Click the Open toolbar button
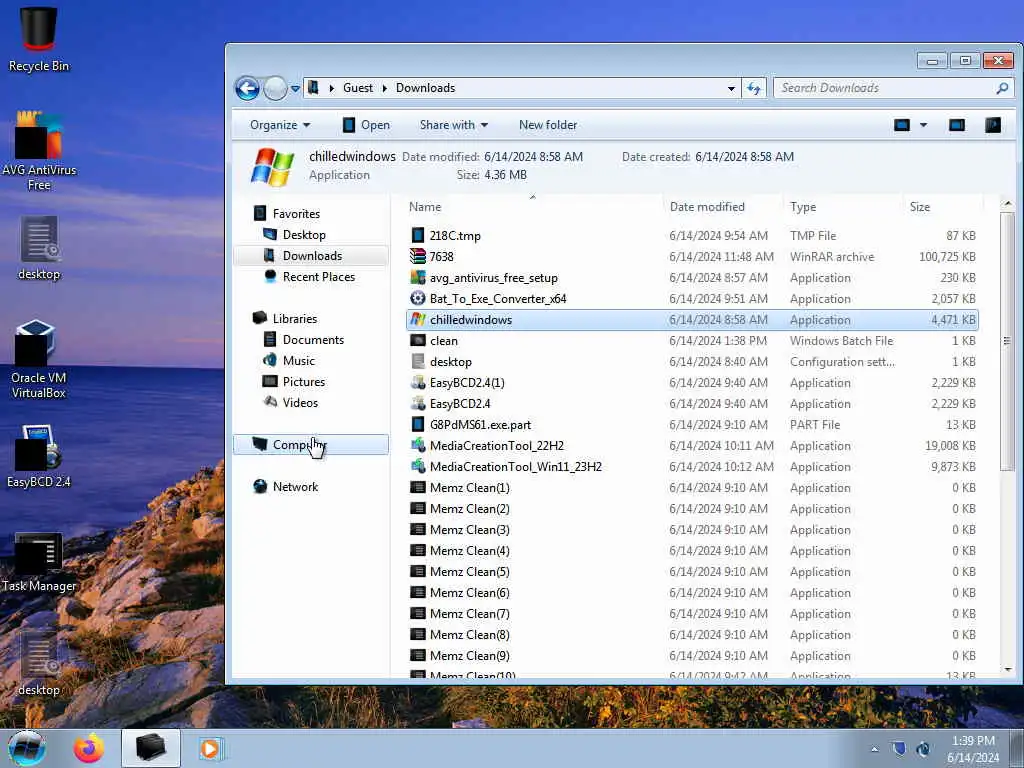Image resolution: width=1024 pixels, height=768 pixels. click(x=366, y=125)
